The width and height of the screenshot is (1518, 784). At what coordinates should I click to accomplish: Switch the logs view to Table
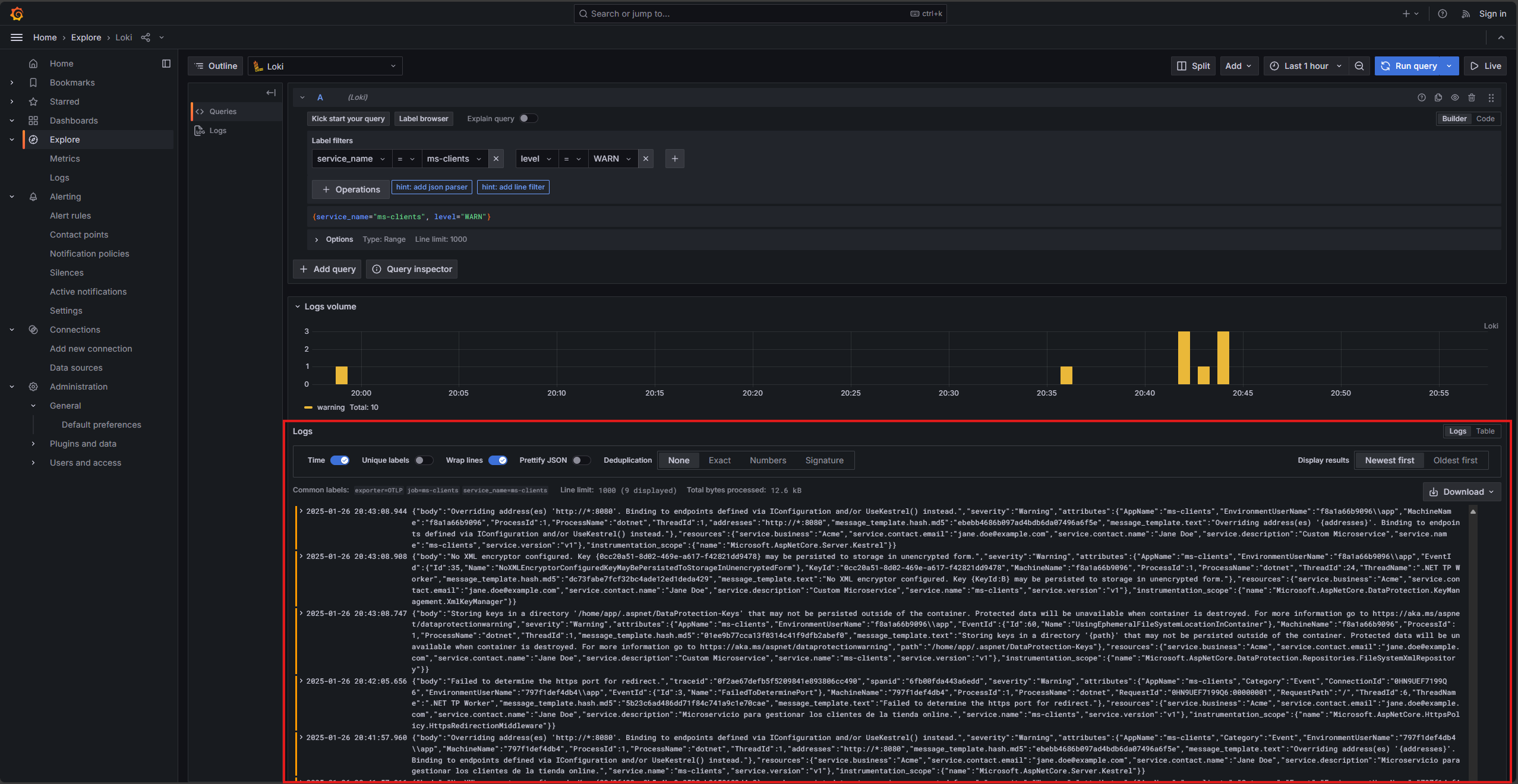(x=1485, y=431)
